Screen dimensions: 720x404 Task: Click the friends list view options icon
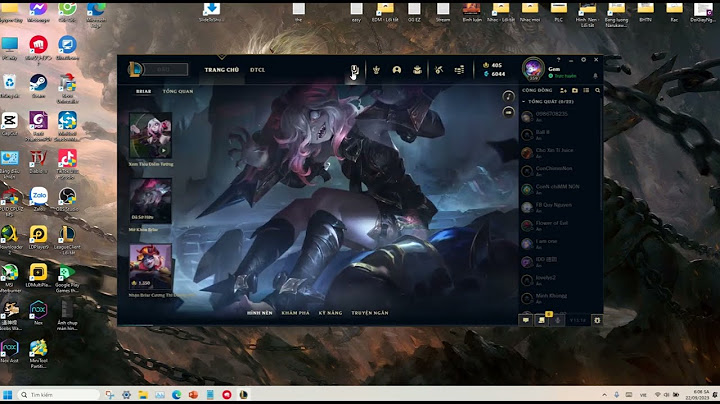[586, 90]
